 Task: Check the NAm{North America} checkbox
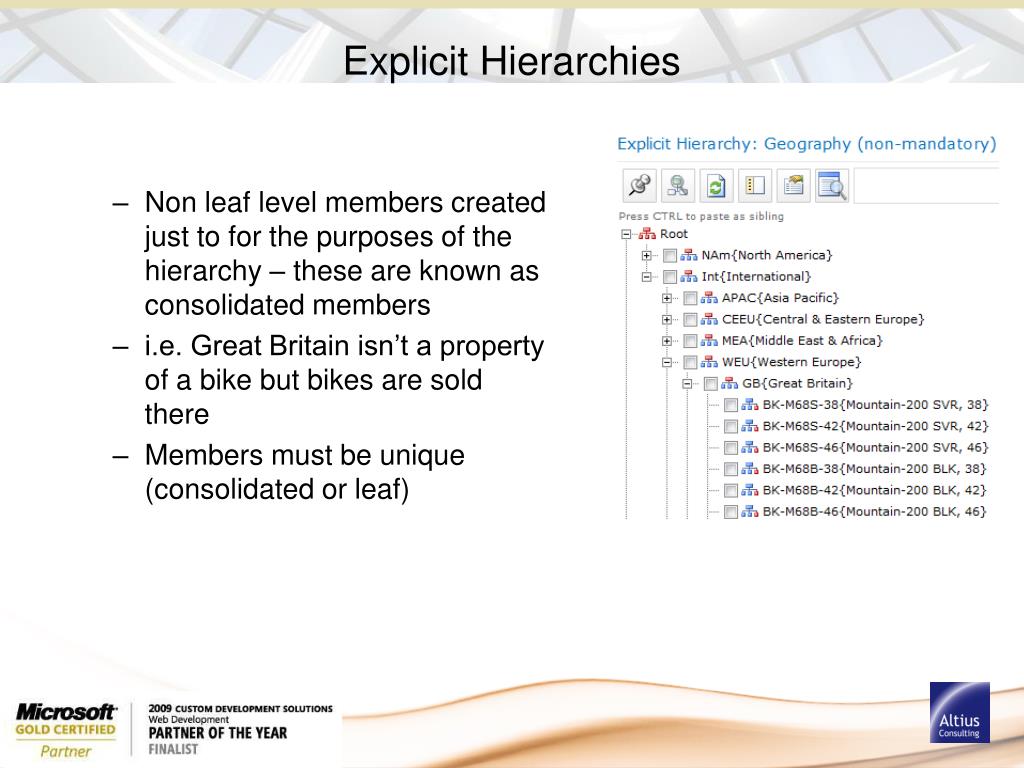(669, 255)
